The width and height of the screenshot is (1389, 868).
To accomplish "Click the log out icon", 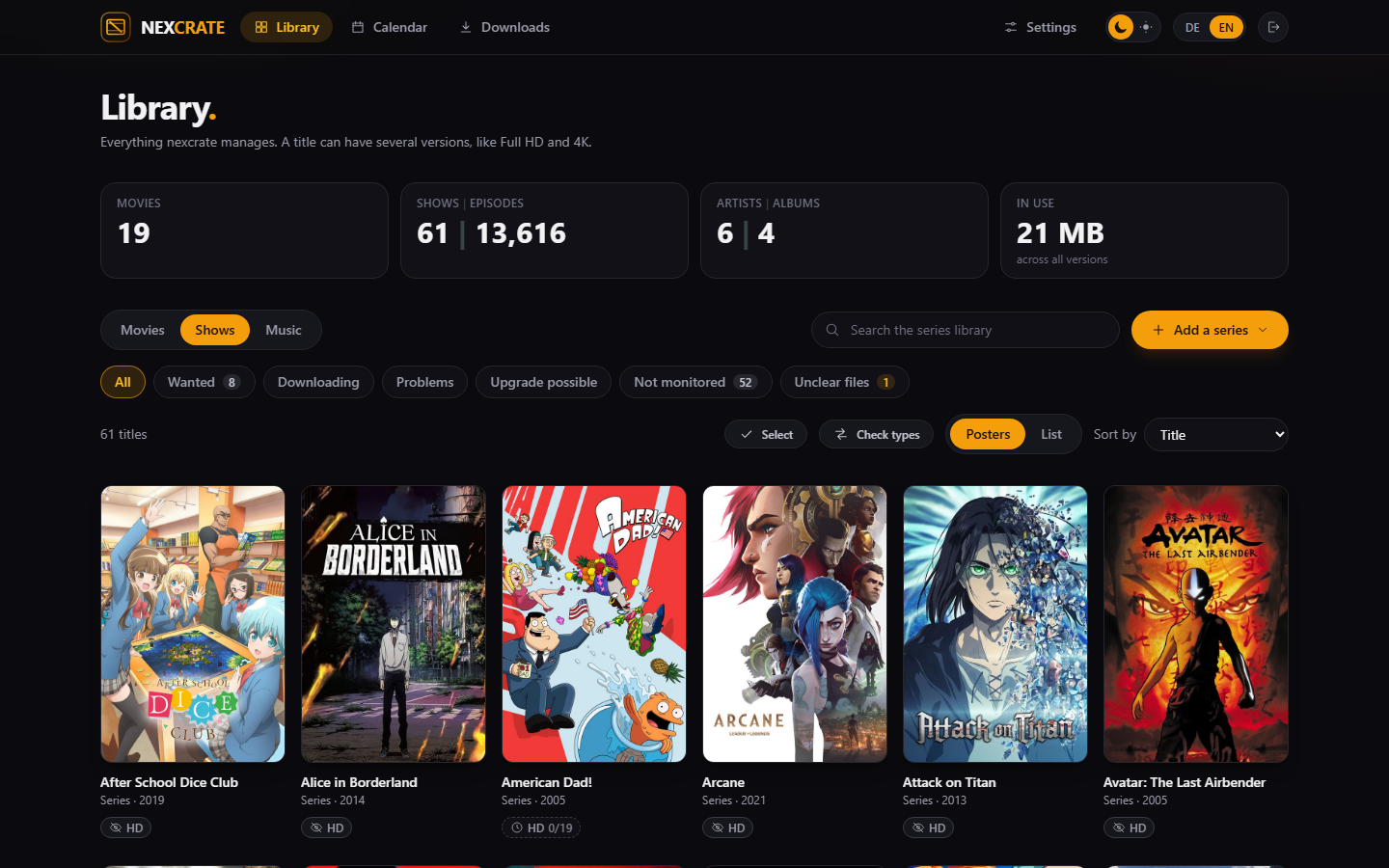I will tap(1273, 27).
